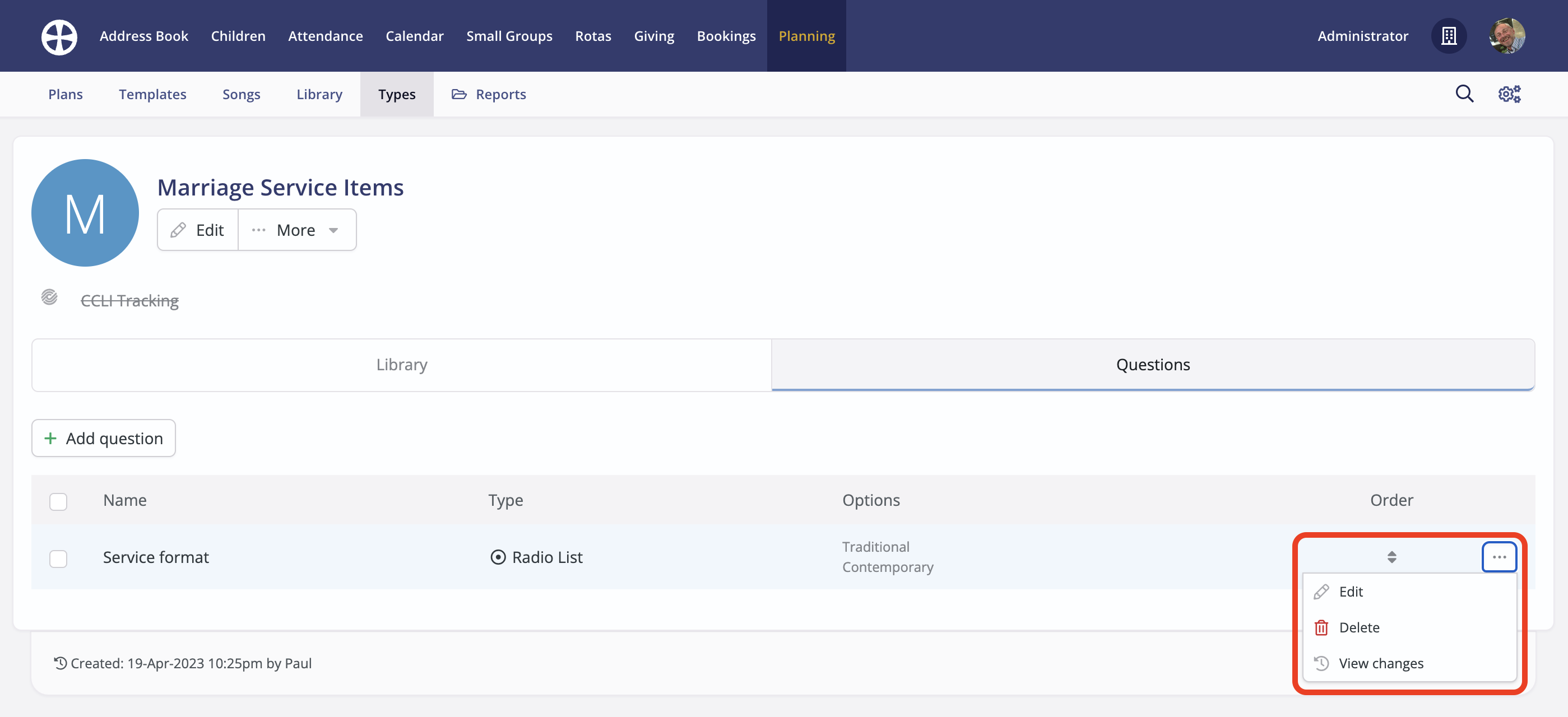Switch to the Library section tab
This screenshot has width=1568, height=717.
[402, 365]
